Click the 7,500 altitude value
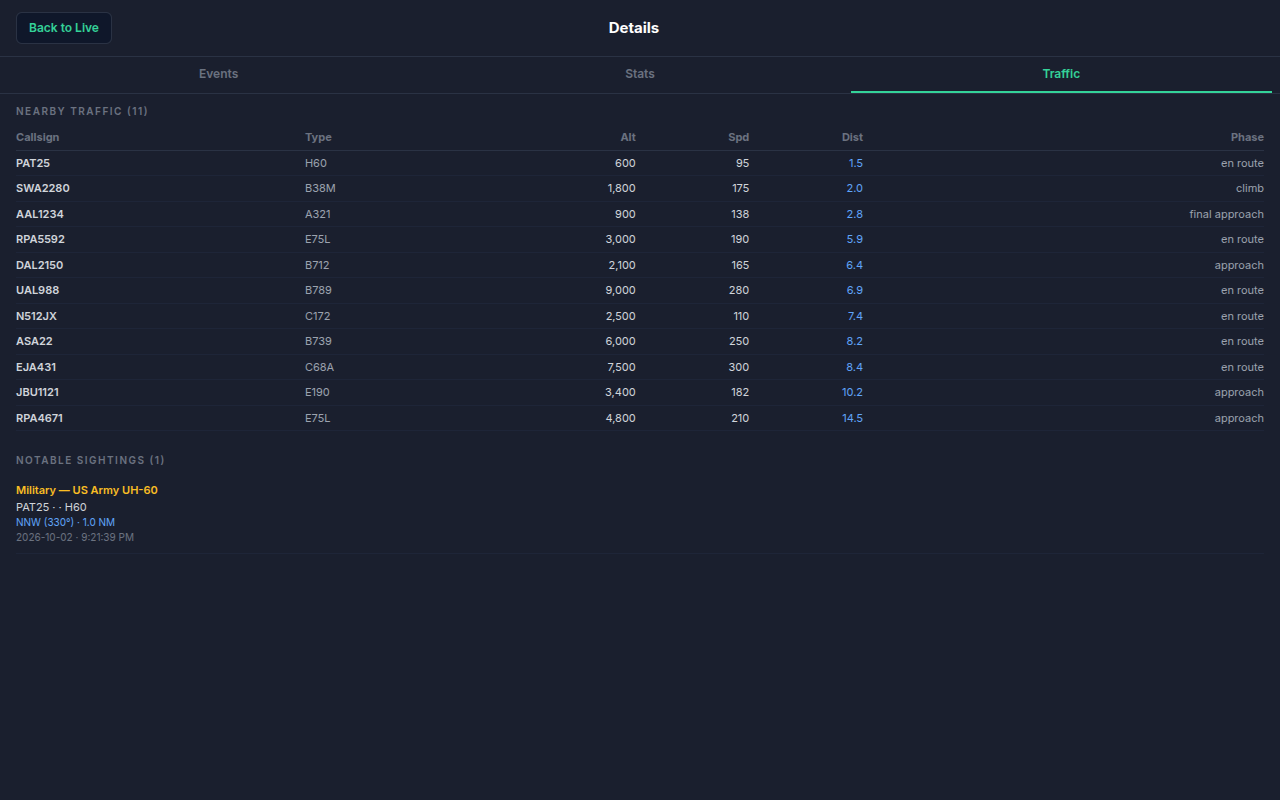The width and height of the screenshot is (1280, 800). pyautogui.click(x=620, y=367)
